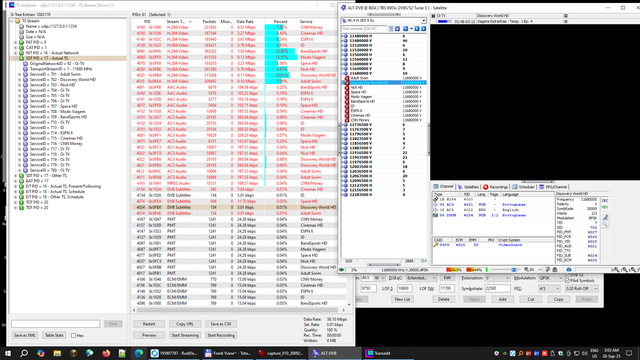Switch to Transedit taskbar button
The height and width of the screenshot is (360, 640).
389,353
